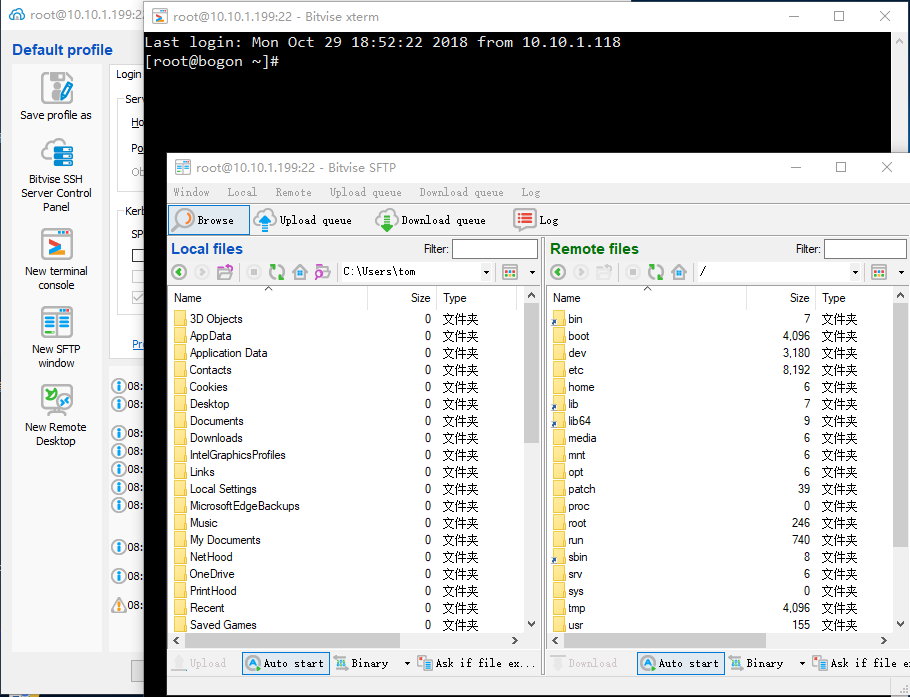Image resolution: width=910 pixels, height=697 pixels.
Task: Click Local files horizontal scrollbar thumb
Action: click(x=292, y=640)
